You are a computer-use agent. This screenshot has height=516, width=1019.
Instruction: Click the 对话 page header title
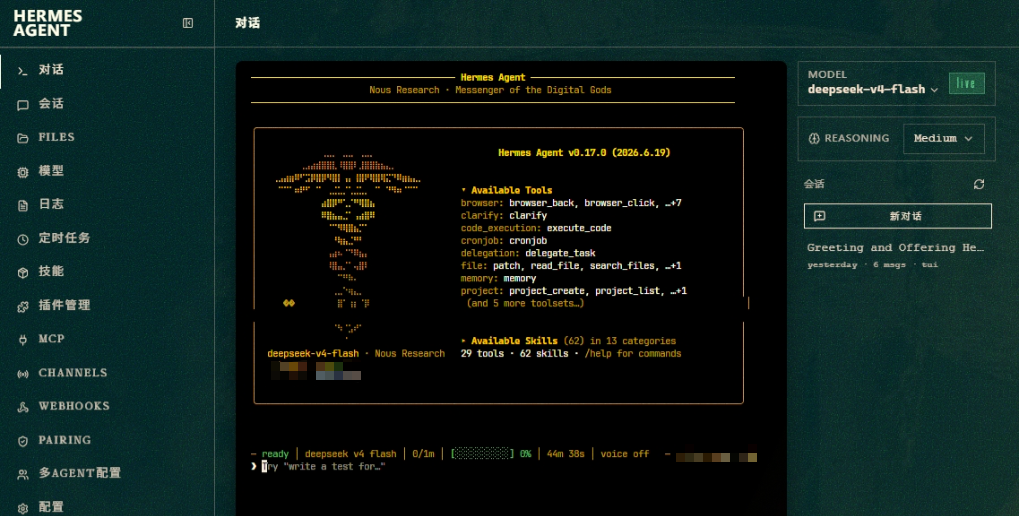click(248, 23)
